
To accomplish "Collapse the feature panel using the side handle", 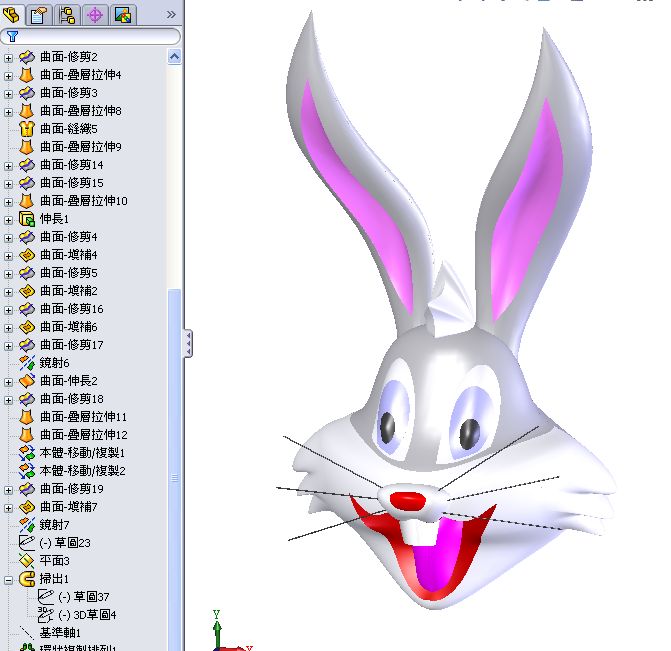I will coord(188,343).
